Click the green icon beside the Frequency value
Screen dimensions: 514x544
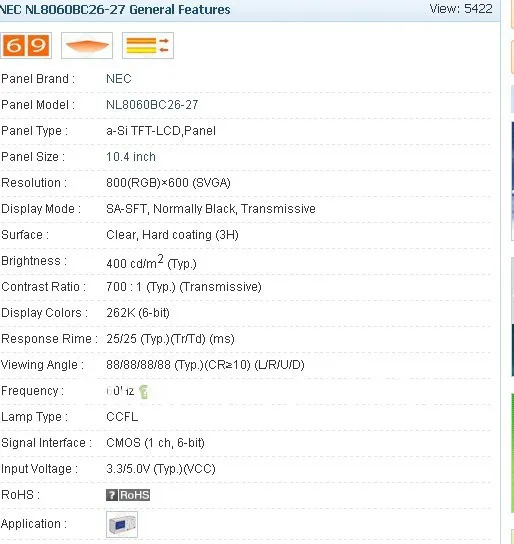(x=144, y=392)
